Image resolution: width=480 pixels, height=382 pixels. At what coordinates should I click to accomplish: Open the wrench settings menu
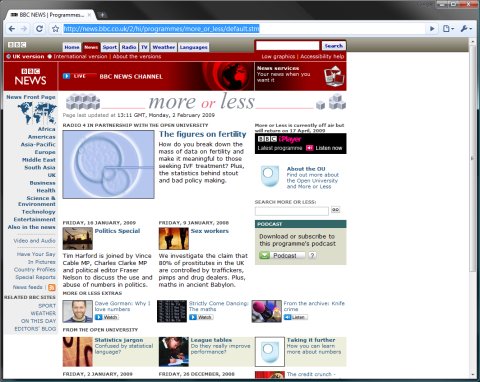[x=466, y=29]
